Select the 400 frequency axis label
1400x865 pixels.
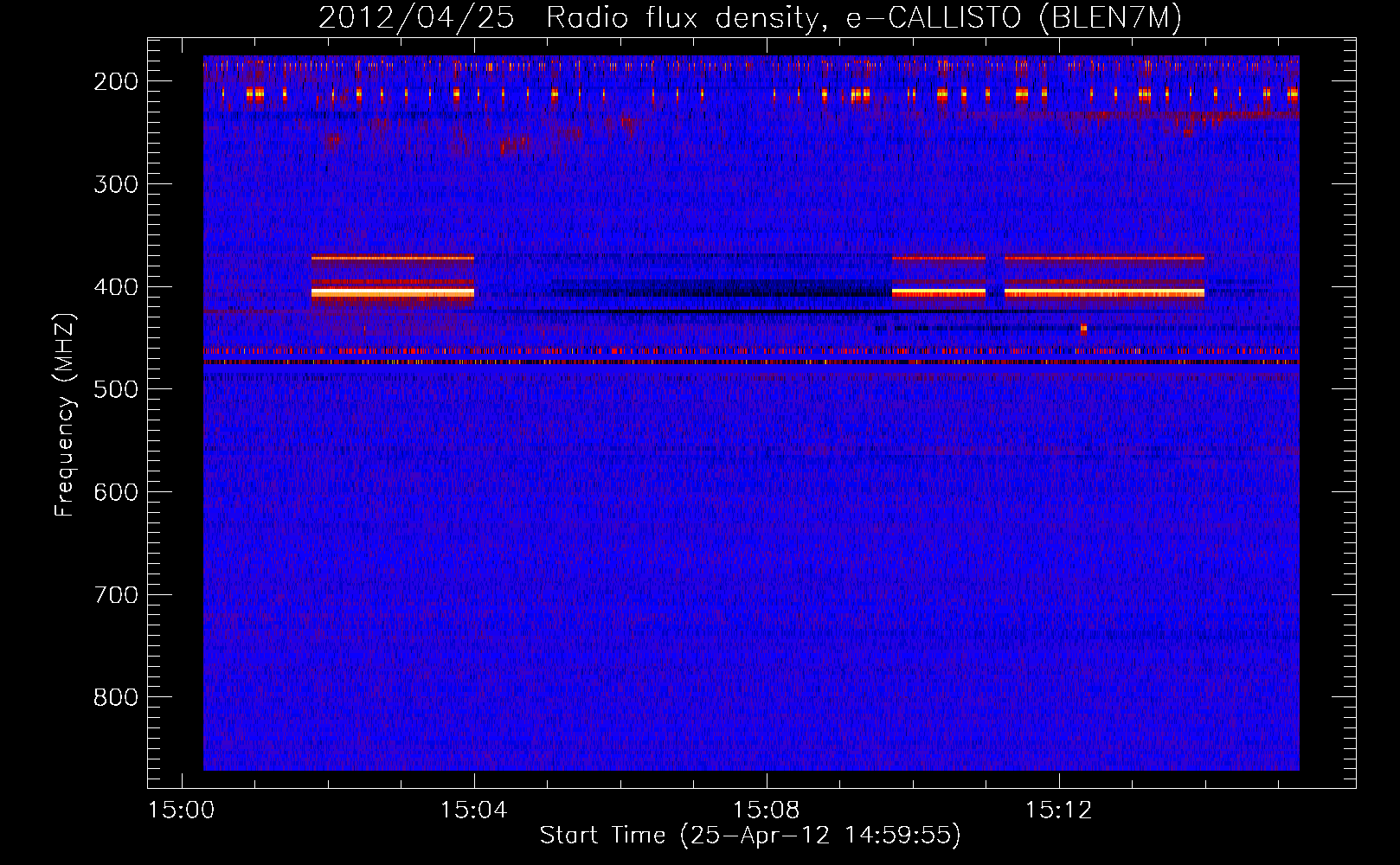pos(116,287)
